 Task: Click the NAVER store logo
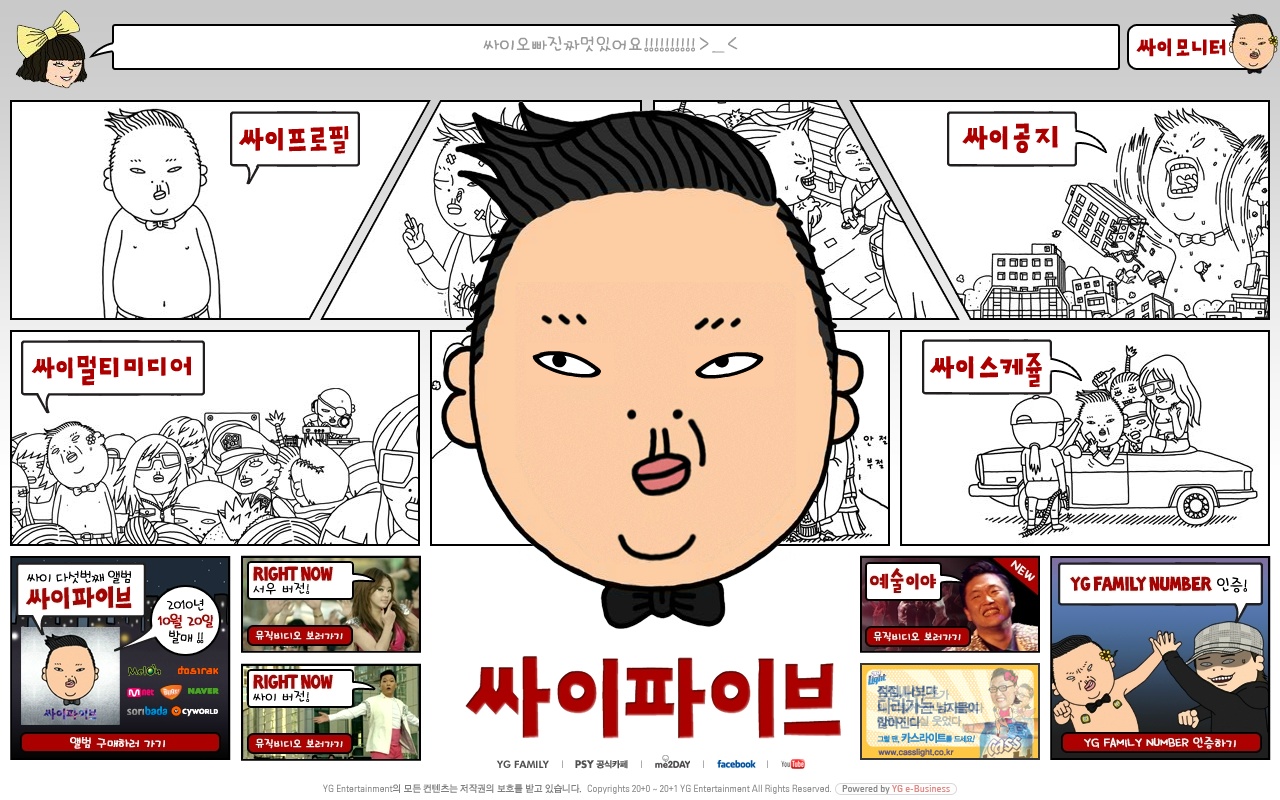(x=203, y=691)
